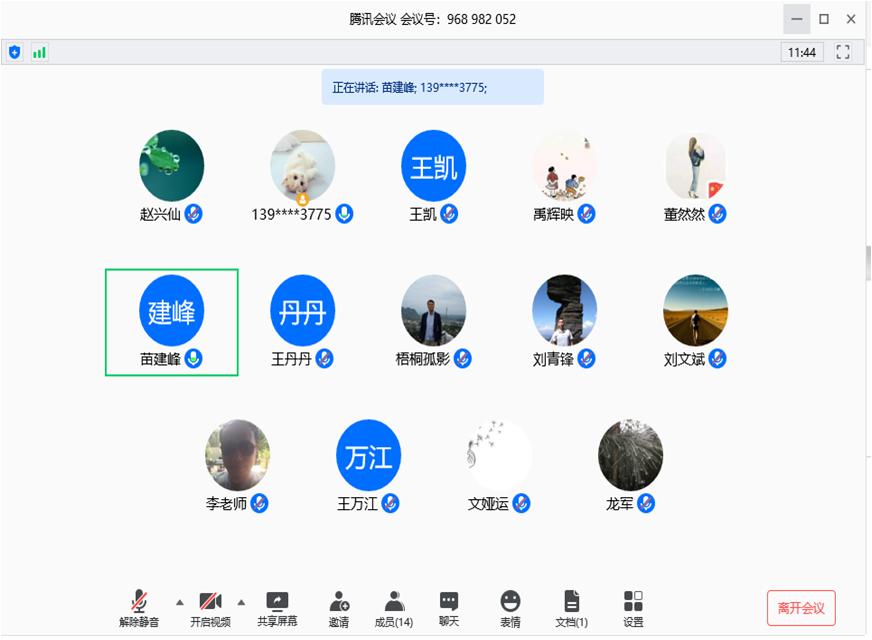Select 李老师's sunglasses photo avatar
Viewport: 872px width, 640px height.
point(237,455)
